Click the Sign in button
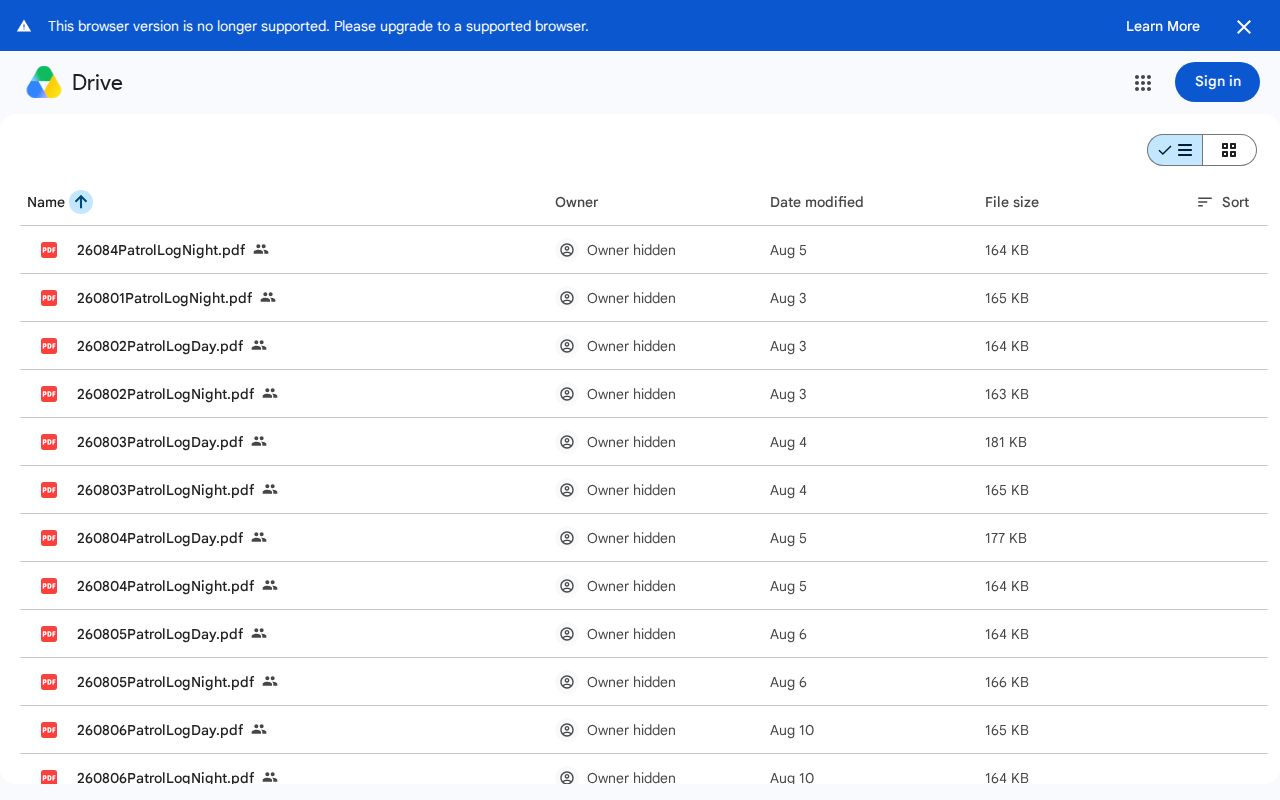This screenshot has width=1280, height=800. pyautogui.click(x=1217, y=82)
